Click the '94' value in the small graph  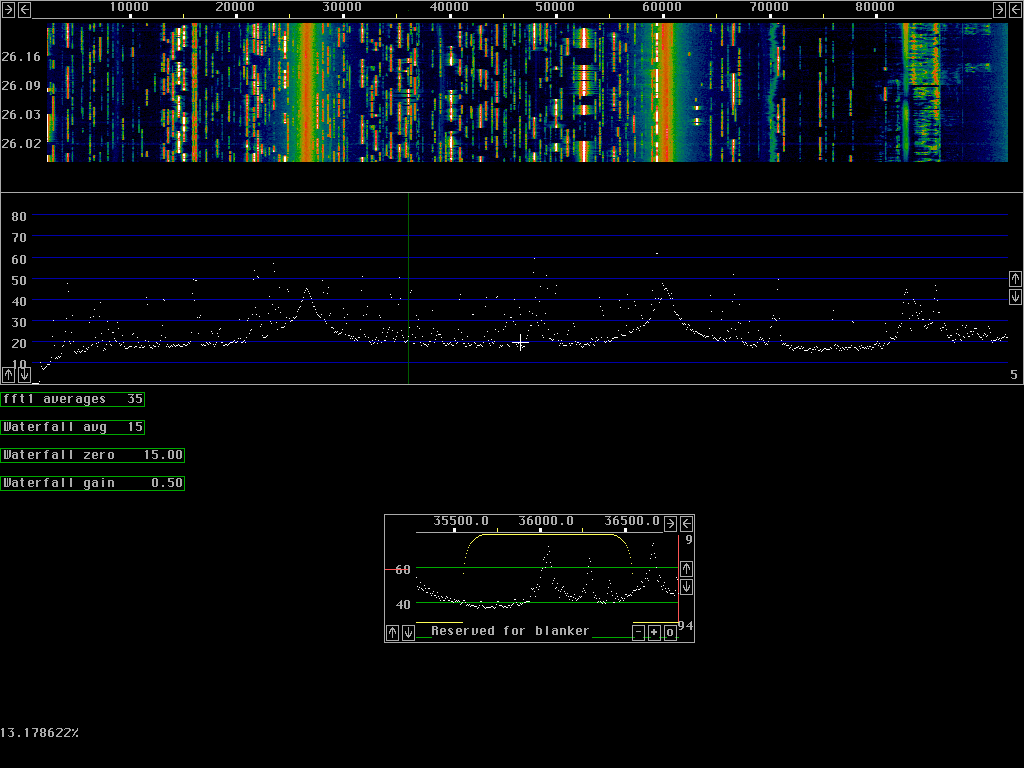coord(685,626)
